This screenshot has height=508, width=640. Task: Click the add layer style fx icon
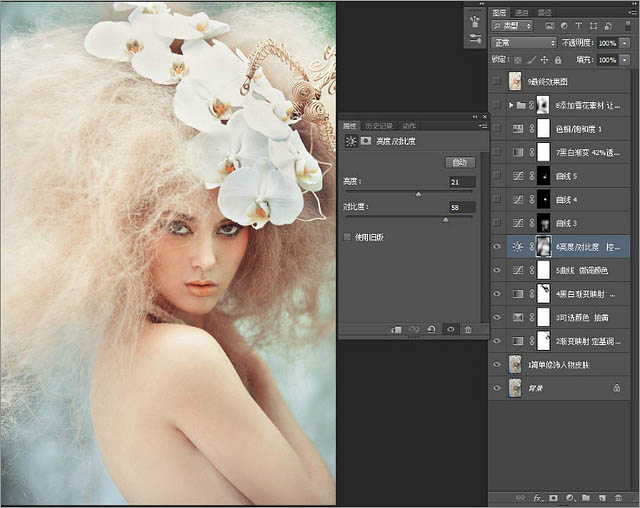[536, 497]
